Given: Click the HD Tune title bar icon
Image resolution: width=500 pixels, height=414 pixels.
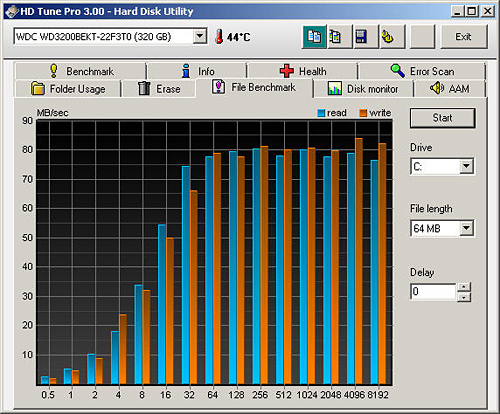Looking at the screenshot, I should (x=12, y=11).
